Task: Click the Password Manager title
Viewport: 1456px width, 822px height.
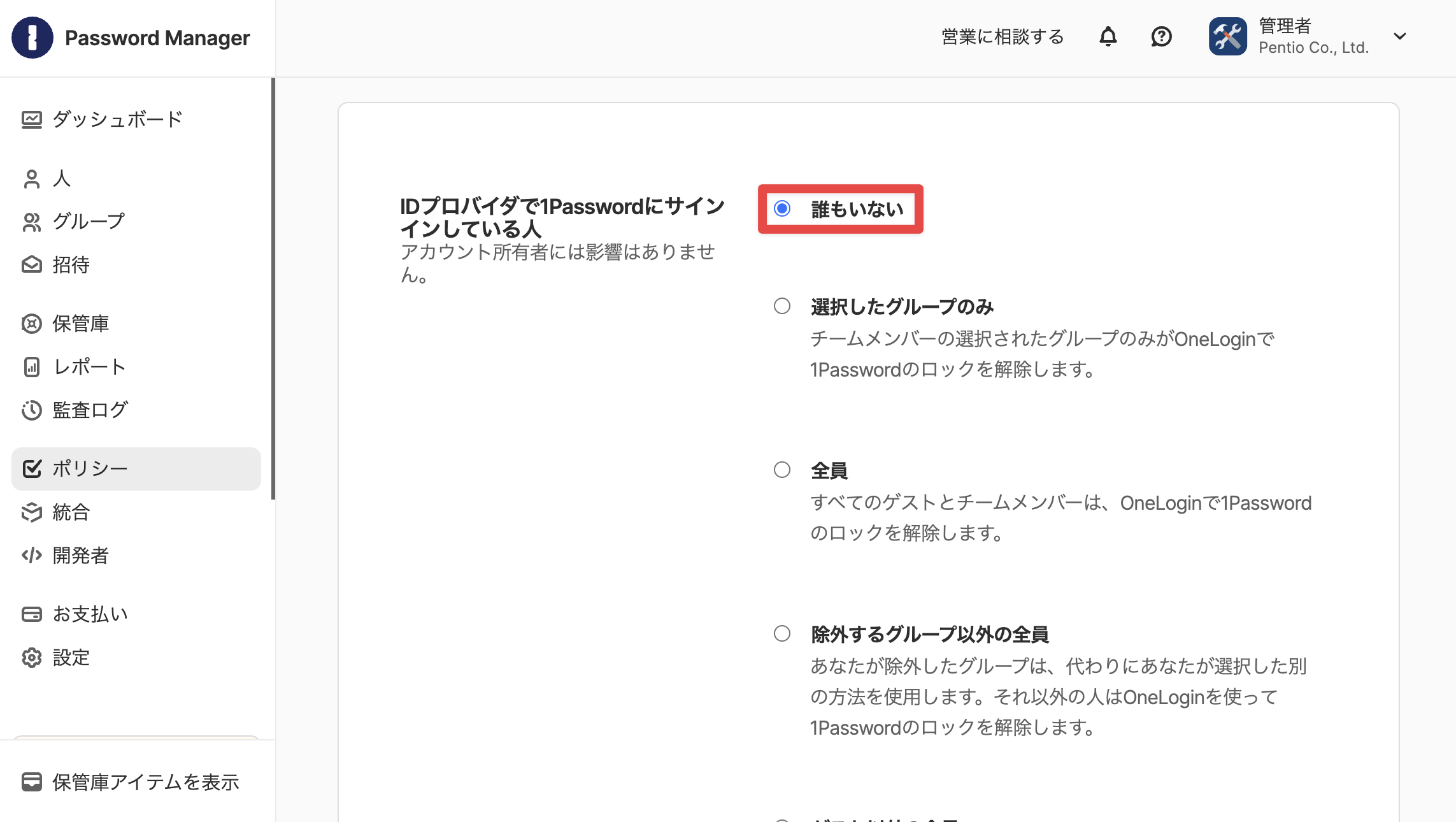Action: click(157, 38)
